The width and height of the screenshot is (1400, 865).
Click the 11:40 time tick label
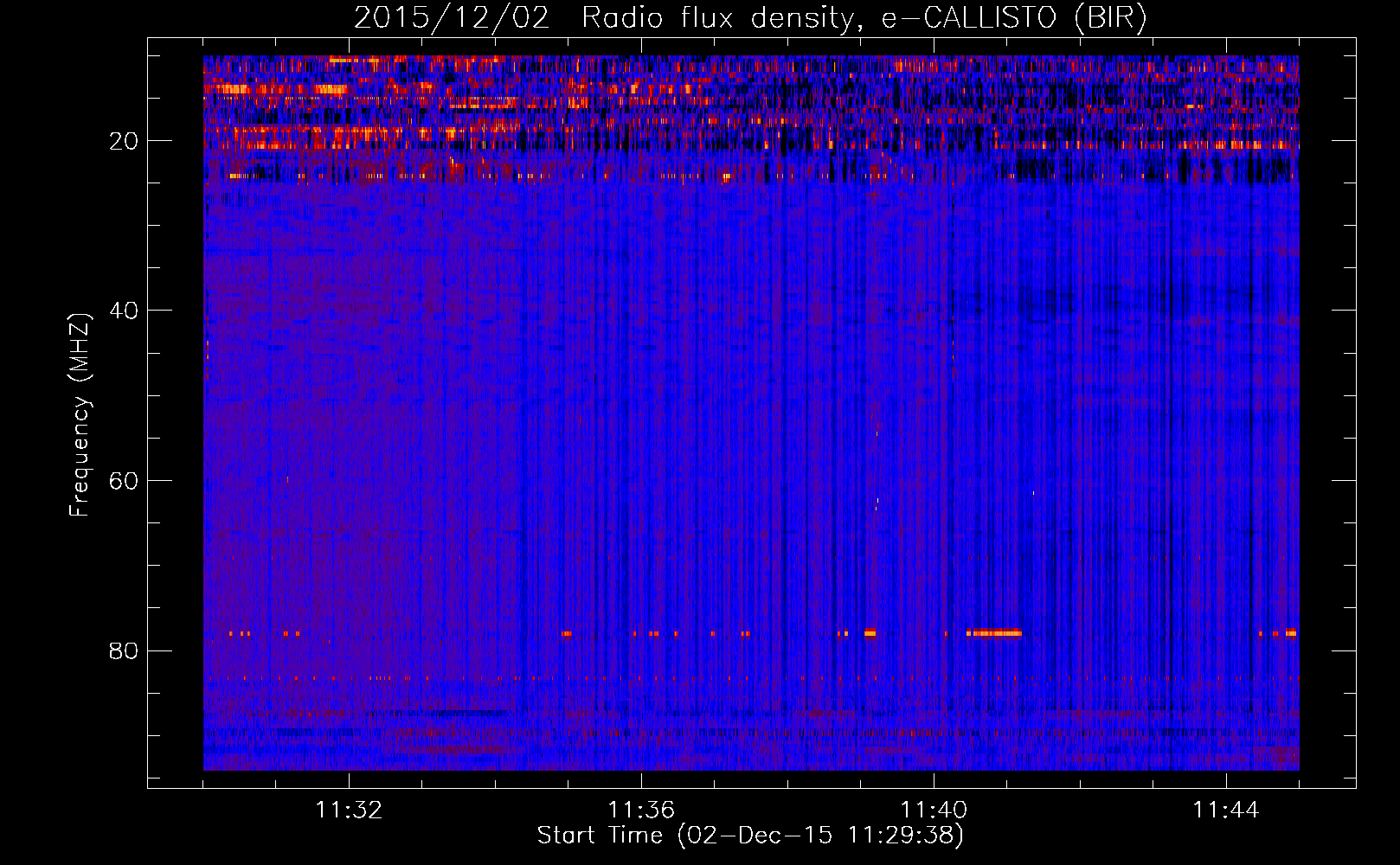[x=934, y=811]
